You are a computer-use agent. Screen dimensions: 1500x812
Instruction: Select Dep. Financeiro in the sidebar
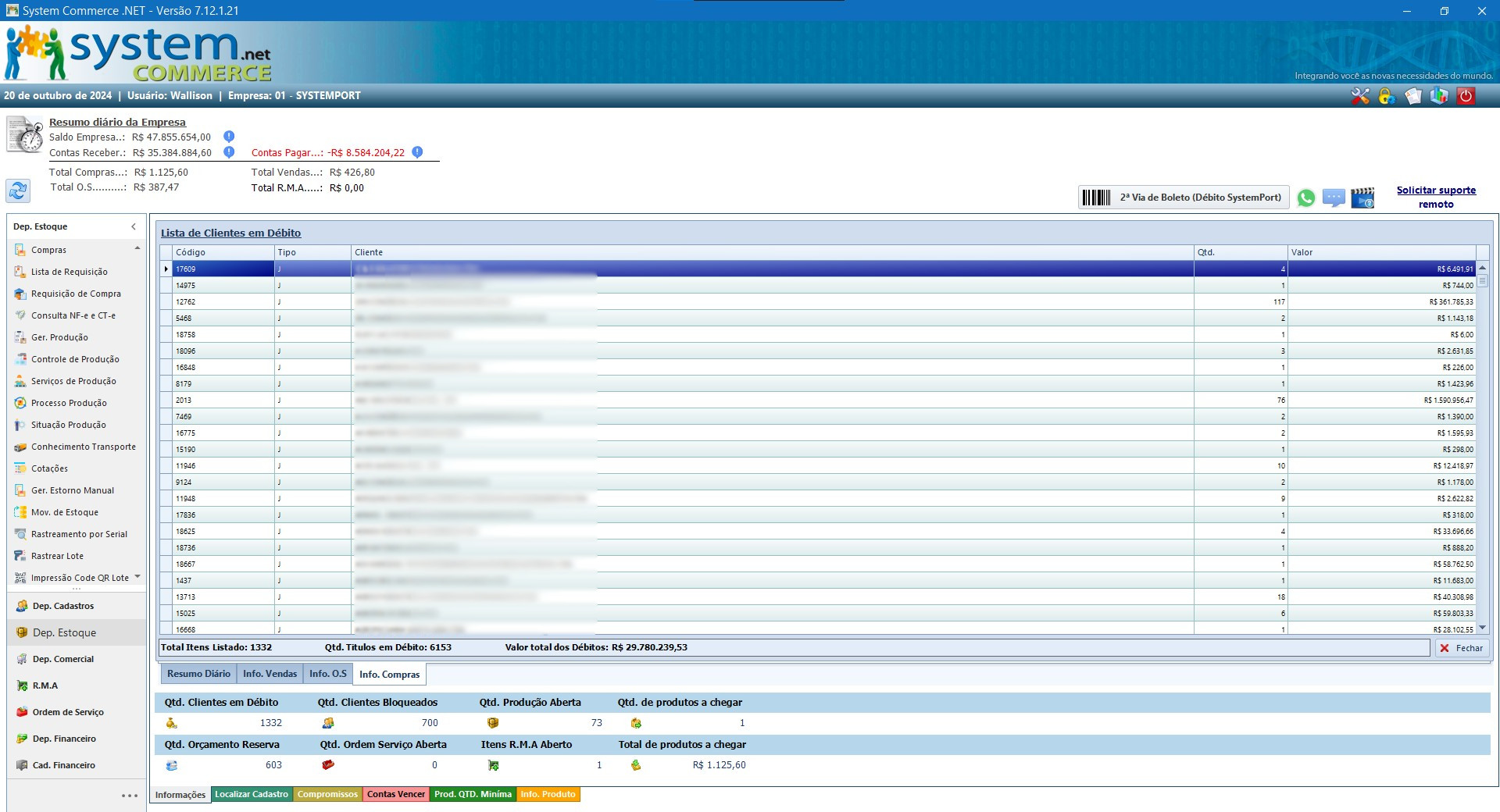[x=64, y=739]
